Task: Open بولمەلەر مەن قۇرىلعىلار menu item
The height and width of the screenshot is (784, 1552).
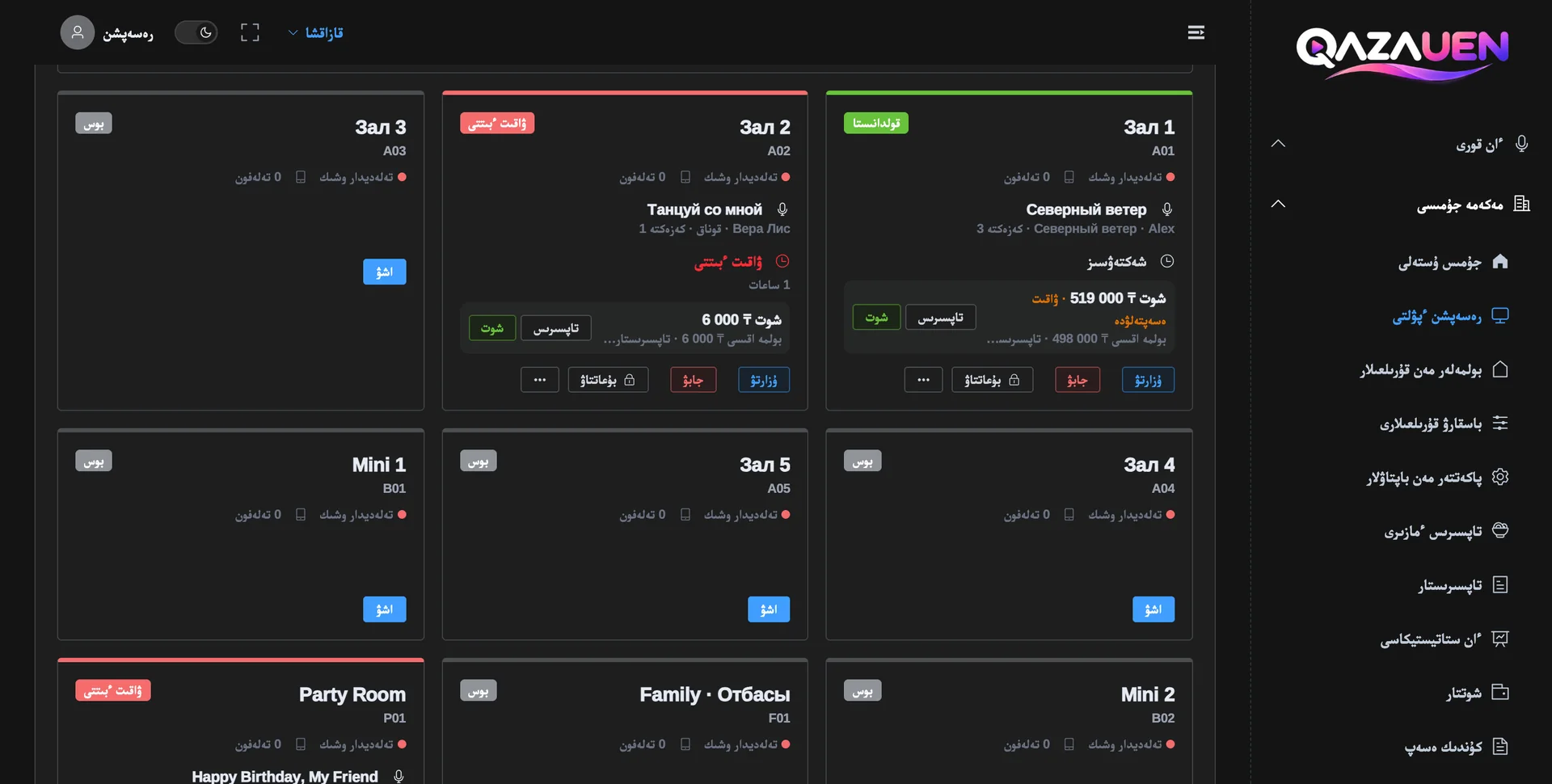Action: pyautogui.click(x=1433, y=370)
